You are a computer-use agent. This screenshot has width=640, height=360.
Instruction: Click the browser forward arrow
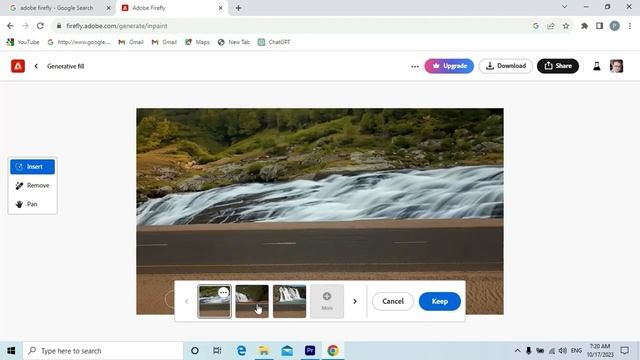click(x=25, y=26)
